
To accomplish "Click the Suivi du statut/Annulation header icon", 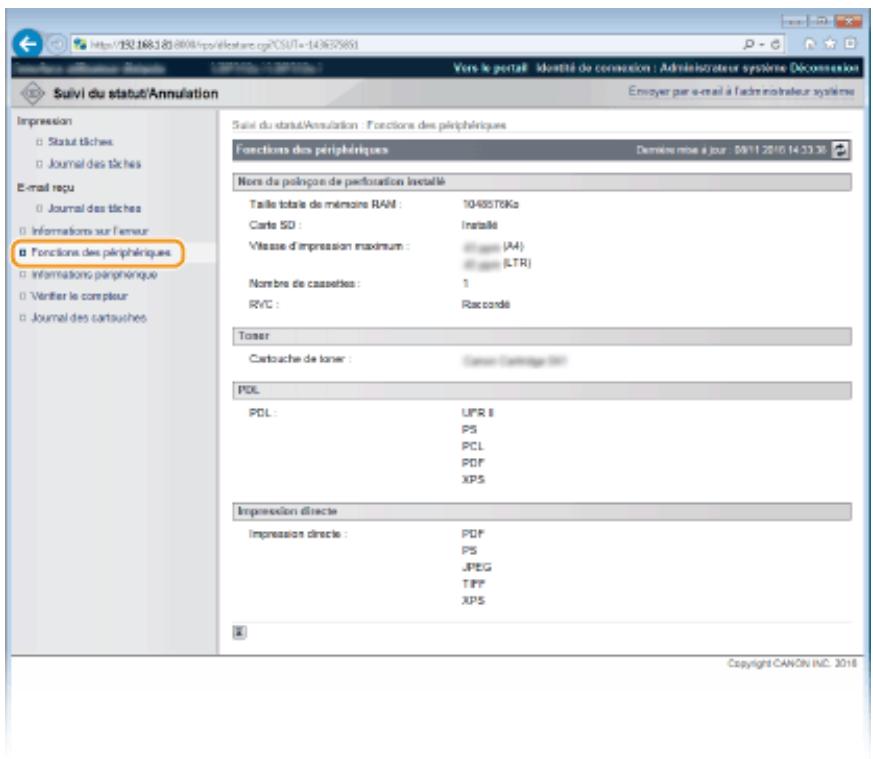I will [32, 93].
